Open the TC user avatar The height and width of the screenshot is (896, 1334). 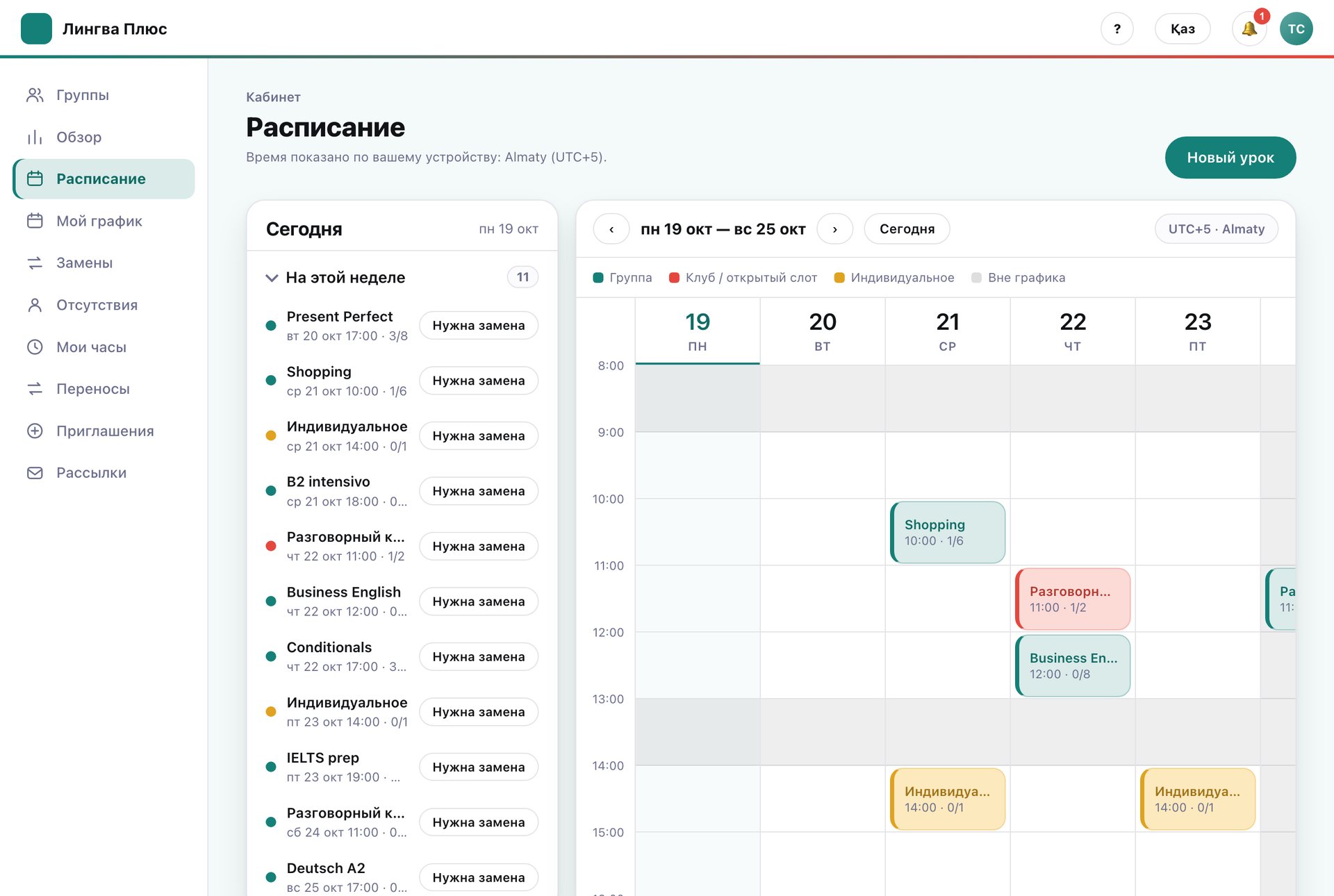point(1296,29)
